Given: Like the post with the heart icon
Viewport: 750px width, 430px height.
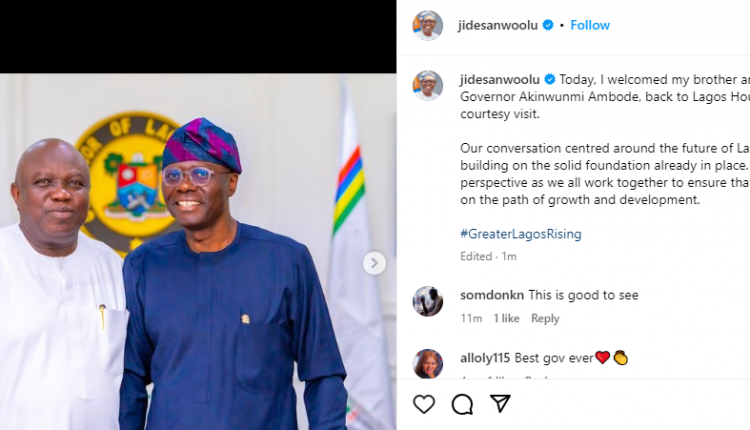Looking at the screenshot, I should [x=424, y=404].
